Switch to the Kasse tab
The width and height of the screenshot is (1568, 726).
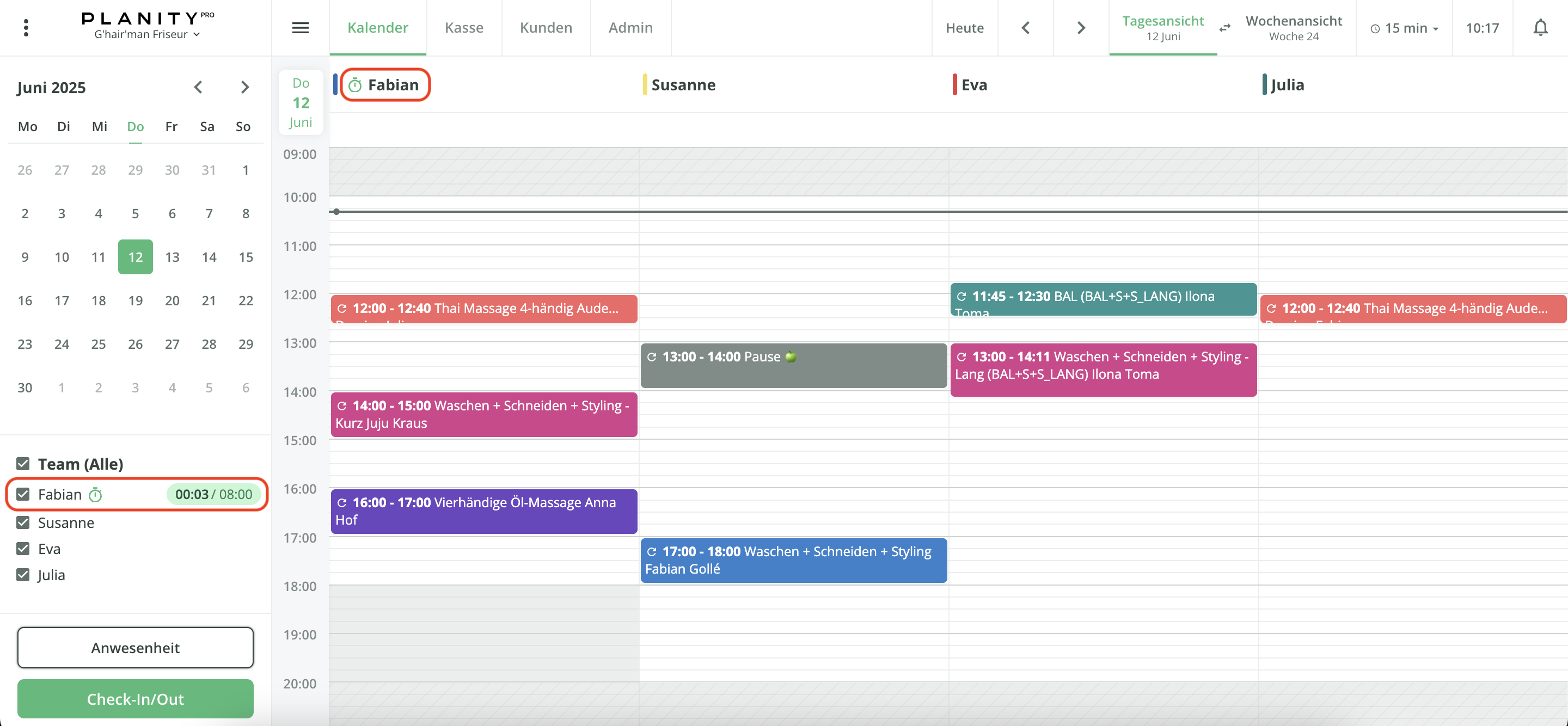click(464, 27)
